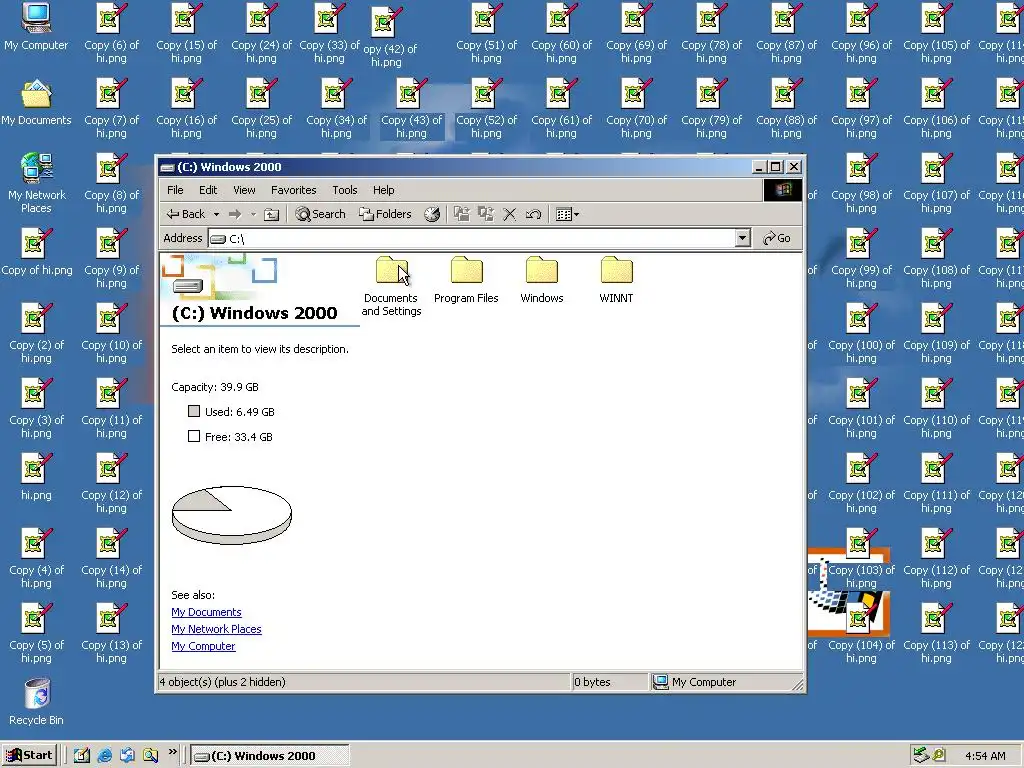
Task: Expand the quick launch overflow chevron
Action: coord(172,752)
